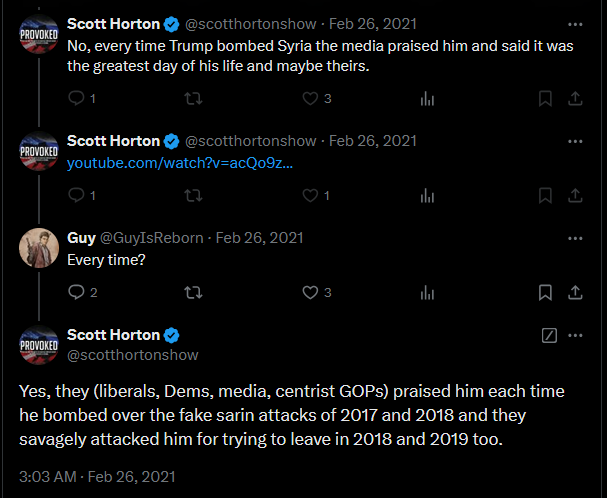Open more options on the first tweet
The width and height of the screenshot is (607, 498).
(575, 24)
